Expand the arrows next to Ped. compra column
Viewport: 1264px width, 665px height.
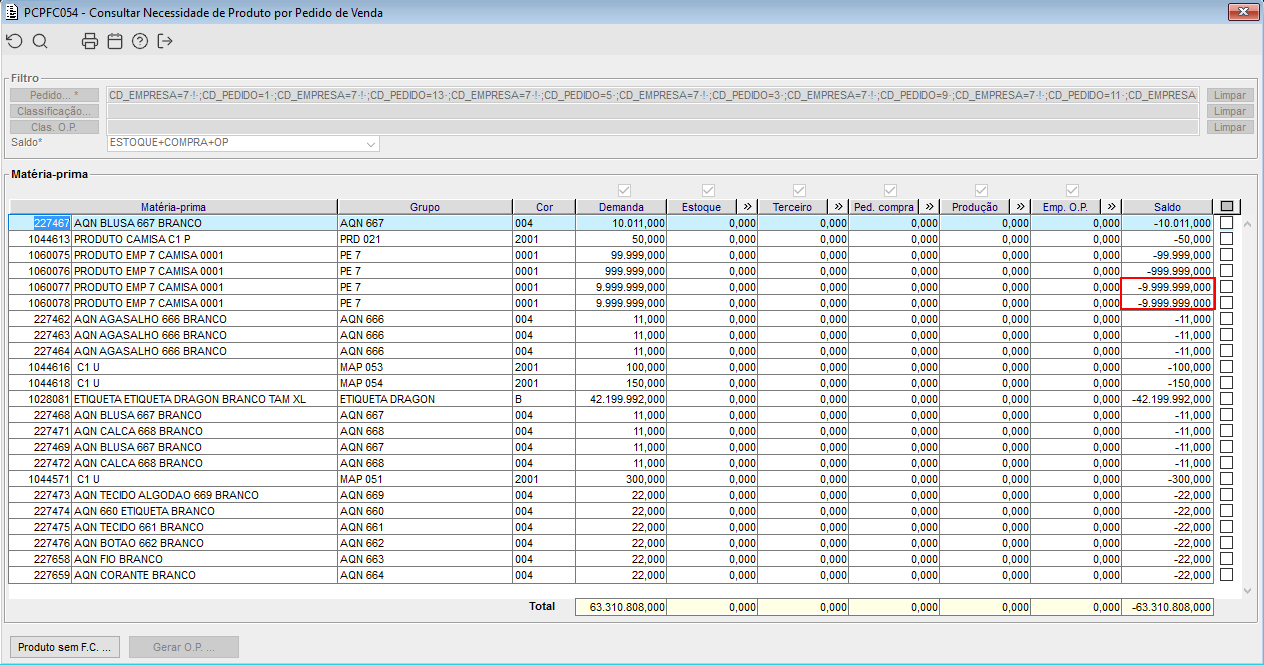click(x=928, y=207)
